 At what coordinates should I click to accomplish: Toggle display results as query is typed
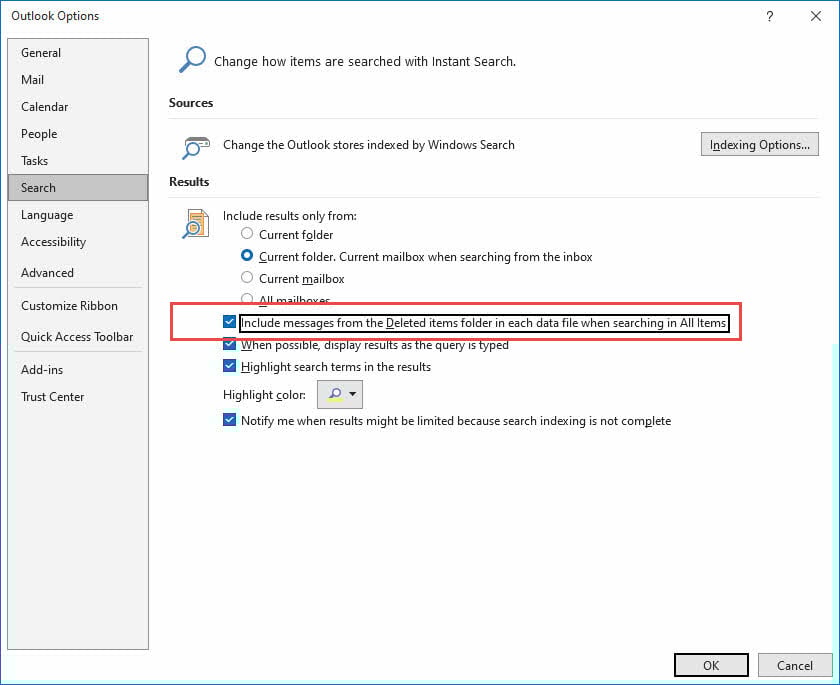click(229, 344)
